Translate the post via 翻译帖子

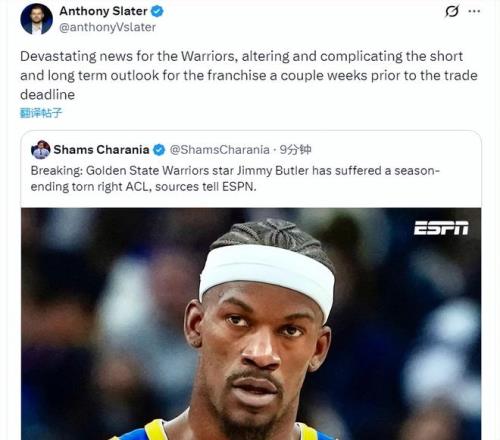[x=41, y=113]
